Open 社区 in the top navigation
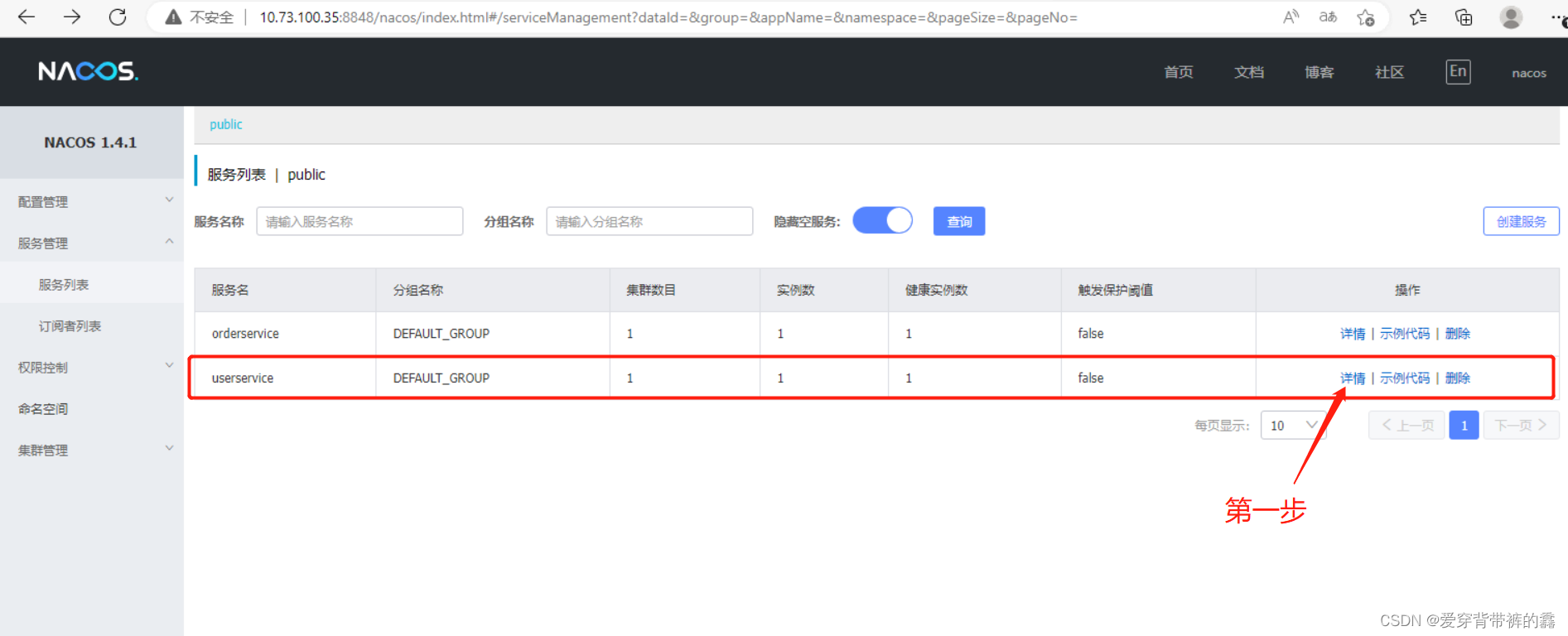 point(1390,72)
